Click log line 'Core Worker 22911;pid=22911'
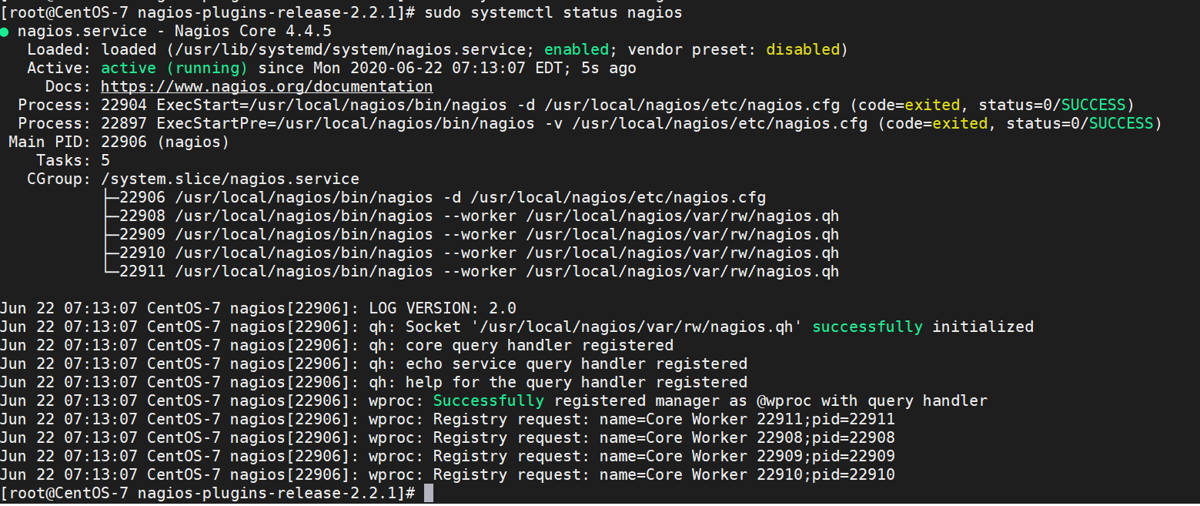The image size is (1200, 506). click(x=448, y=420)
